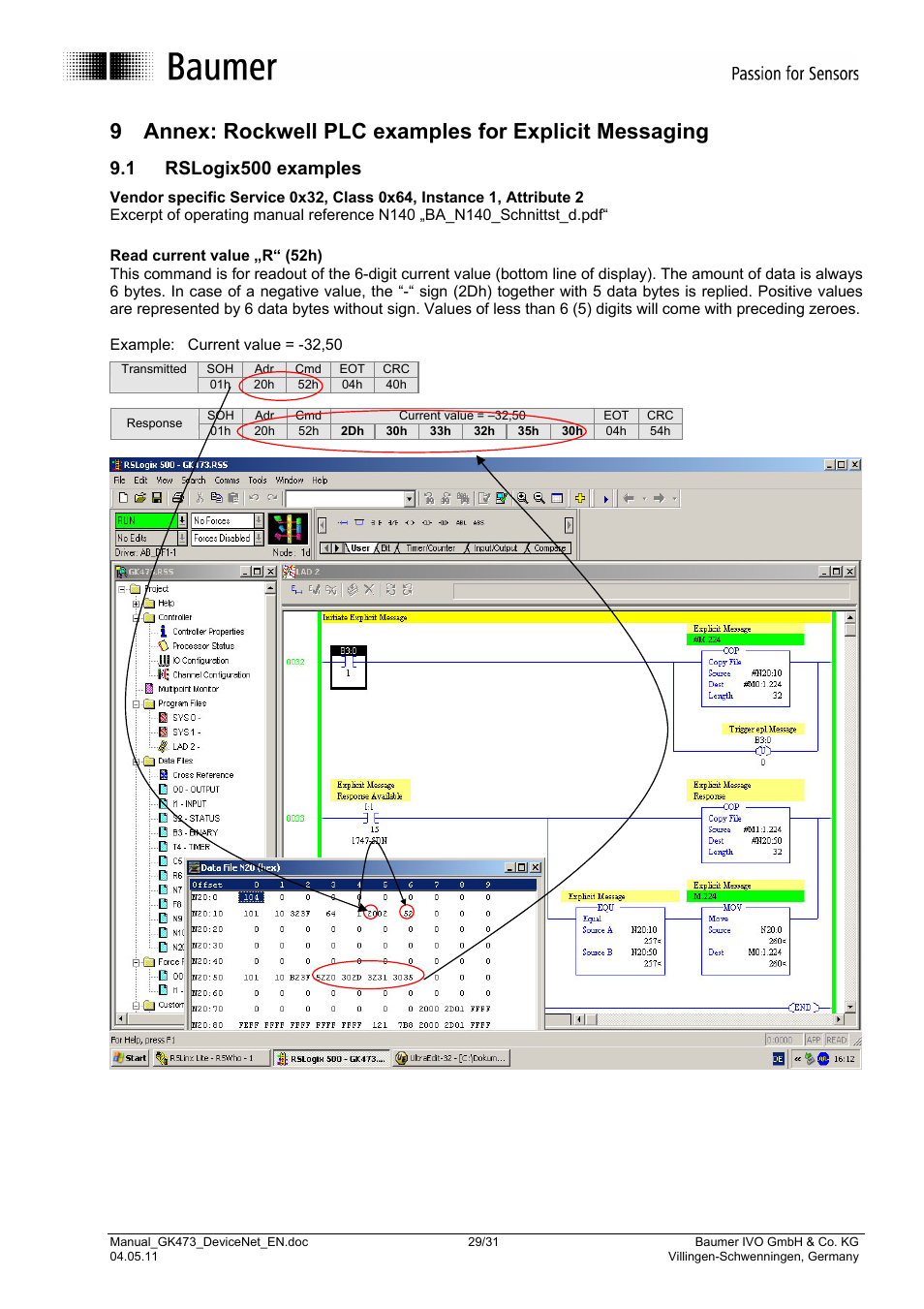Click the Cut scissors icon

(200, 498)
